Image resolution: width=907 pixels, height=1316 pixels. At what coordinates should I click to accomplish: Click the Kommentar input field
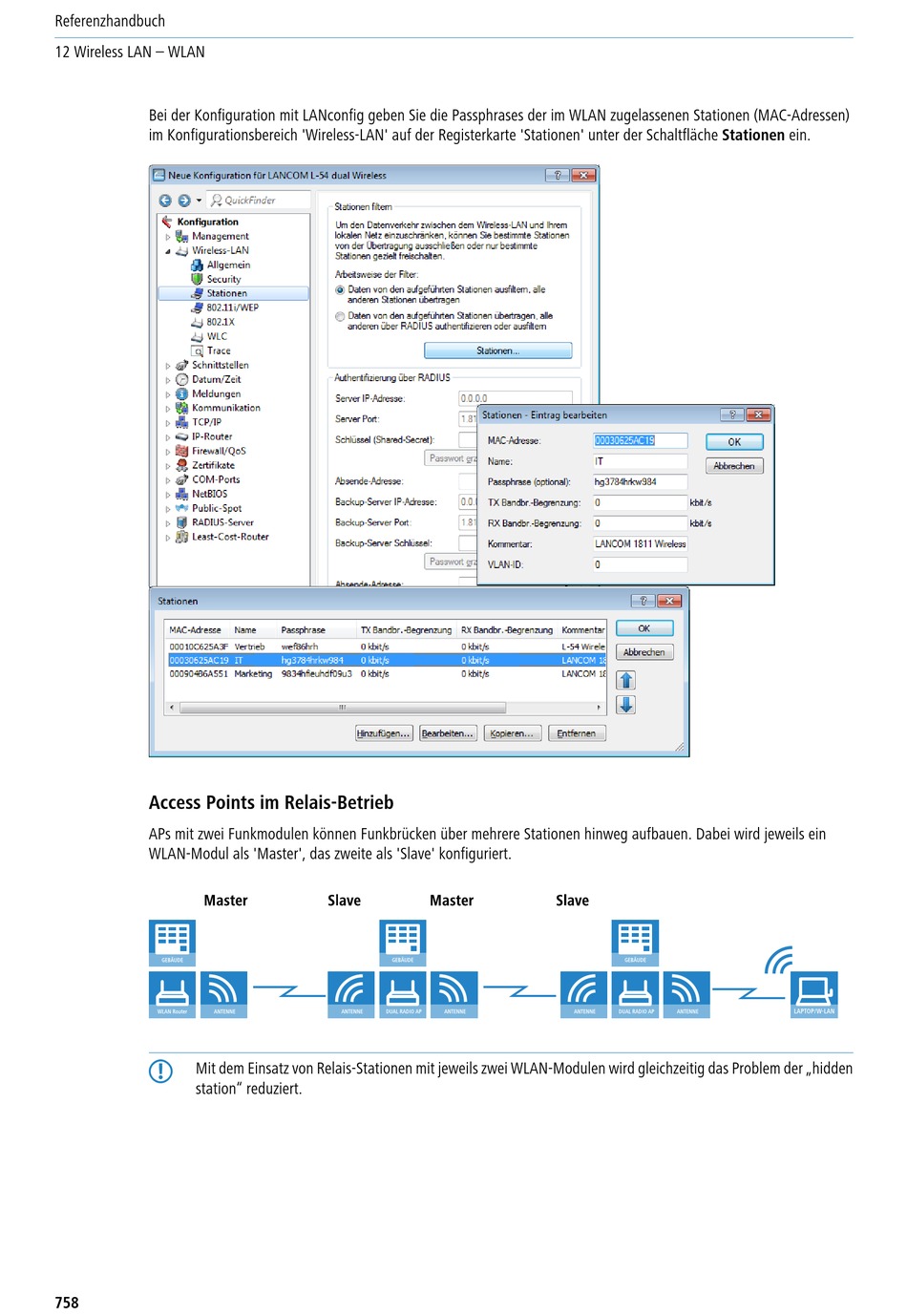tap(640, 543)
